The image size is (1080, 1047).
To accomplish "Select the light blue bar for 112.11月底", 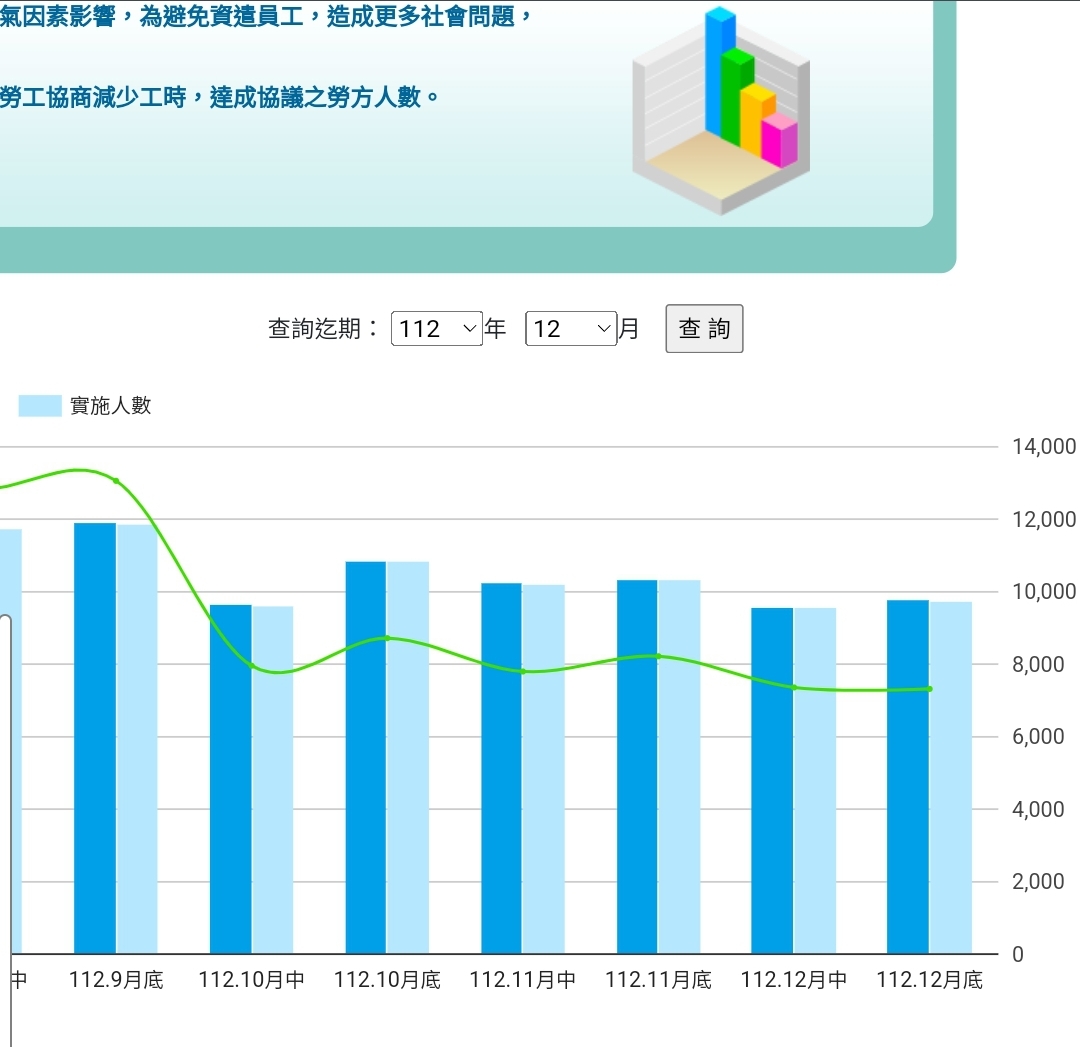I will click(x=679, y=767).
